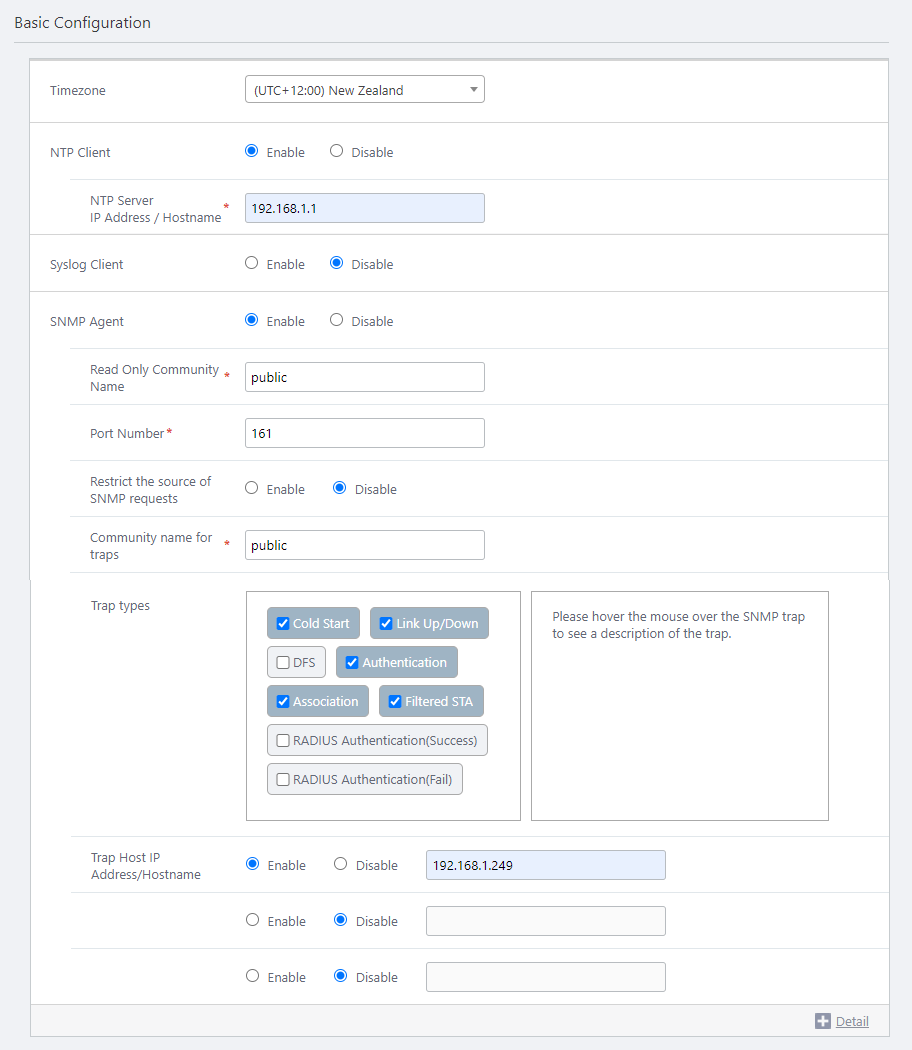
Task: Uncheck the Cold Start trap
Action: (283, 624)
